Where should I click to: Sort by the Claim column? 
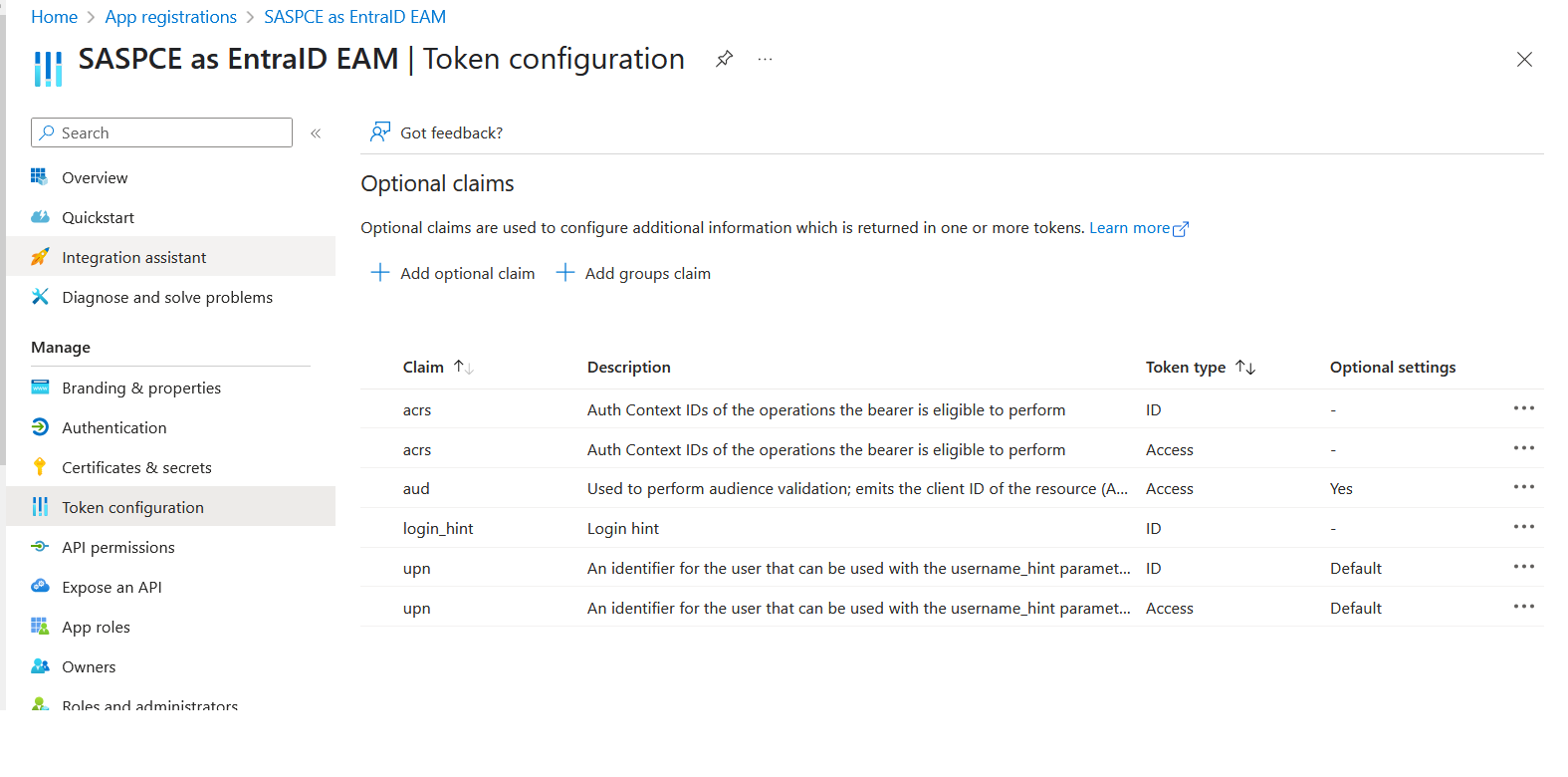point(463,368)
